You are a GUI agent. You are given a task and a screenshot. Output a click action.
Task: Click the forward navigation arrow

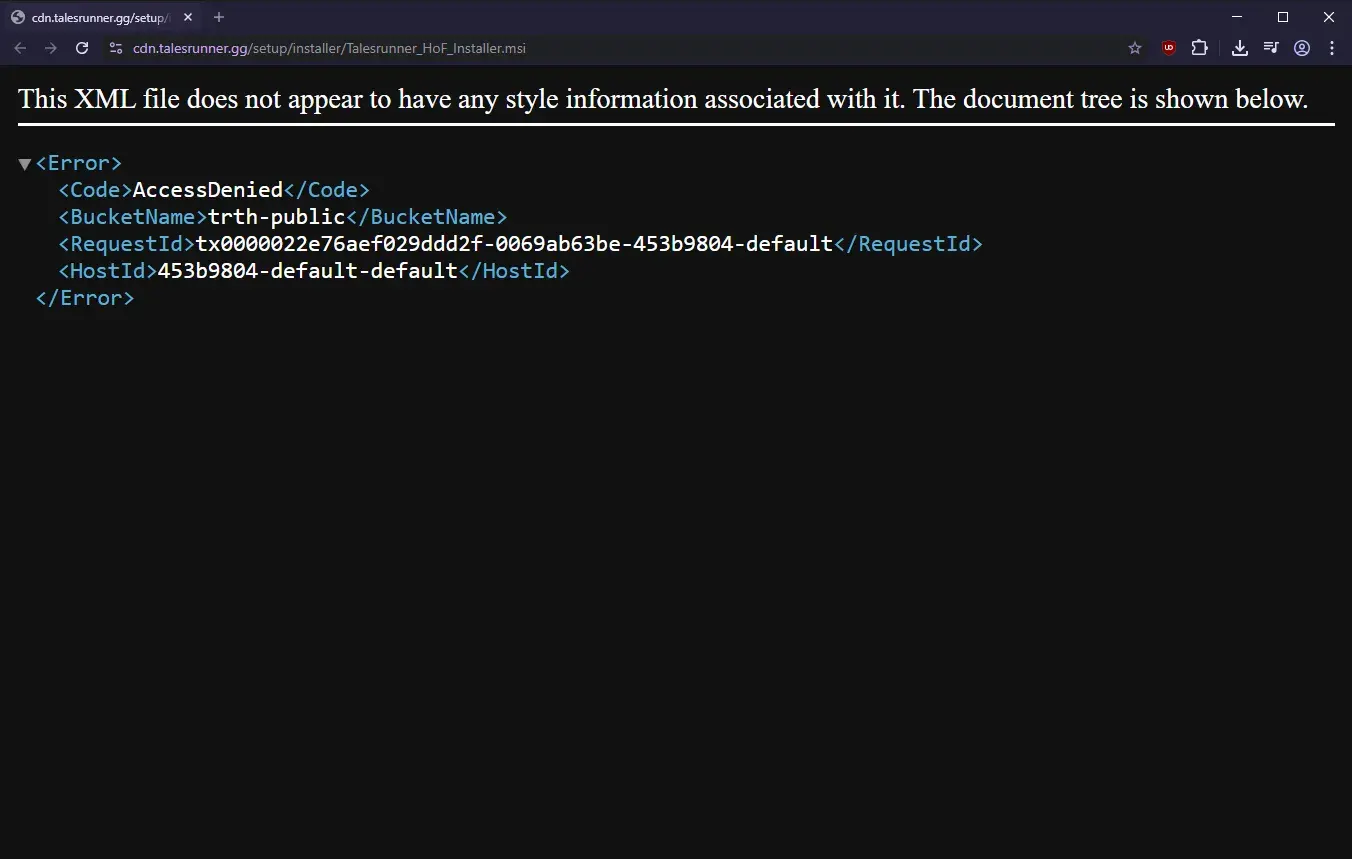point(51,48)
